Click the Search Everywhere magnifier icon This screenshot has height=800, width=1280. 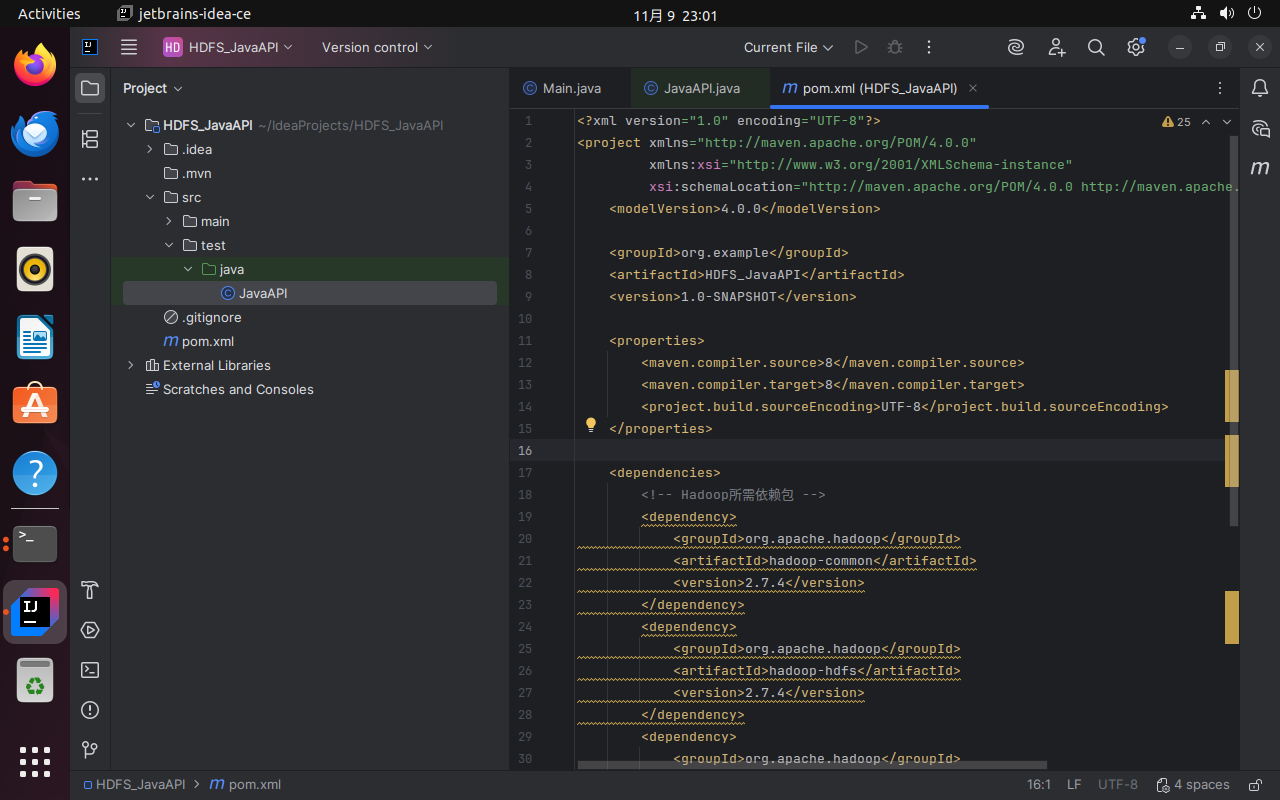[1096, 47]
